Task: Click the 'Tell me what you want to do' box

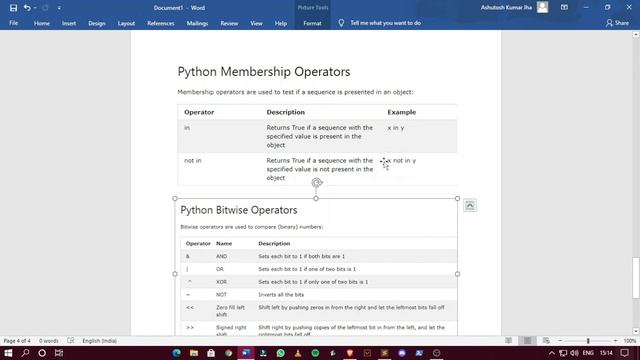Action: (385, 23)
